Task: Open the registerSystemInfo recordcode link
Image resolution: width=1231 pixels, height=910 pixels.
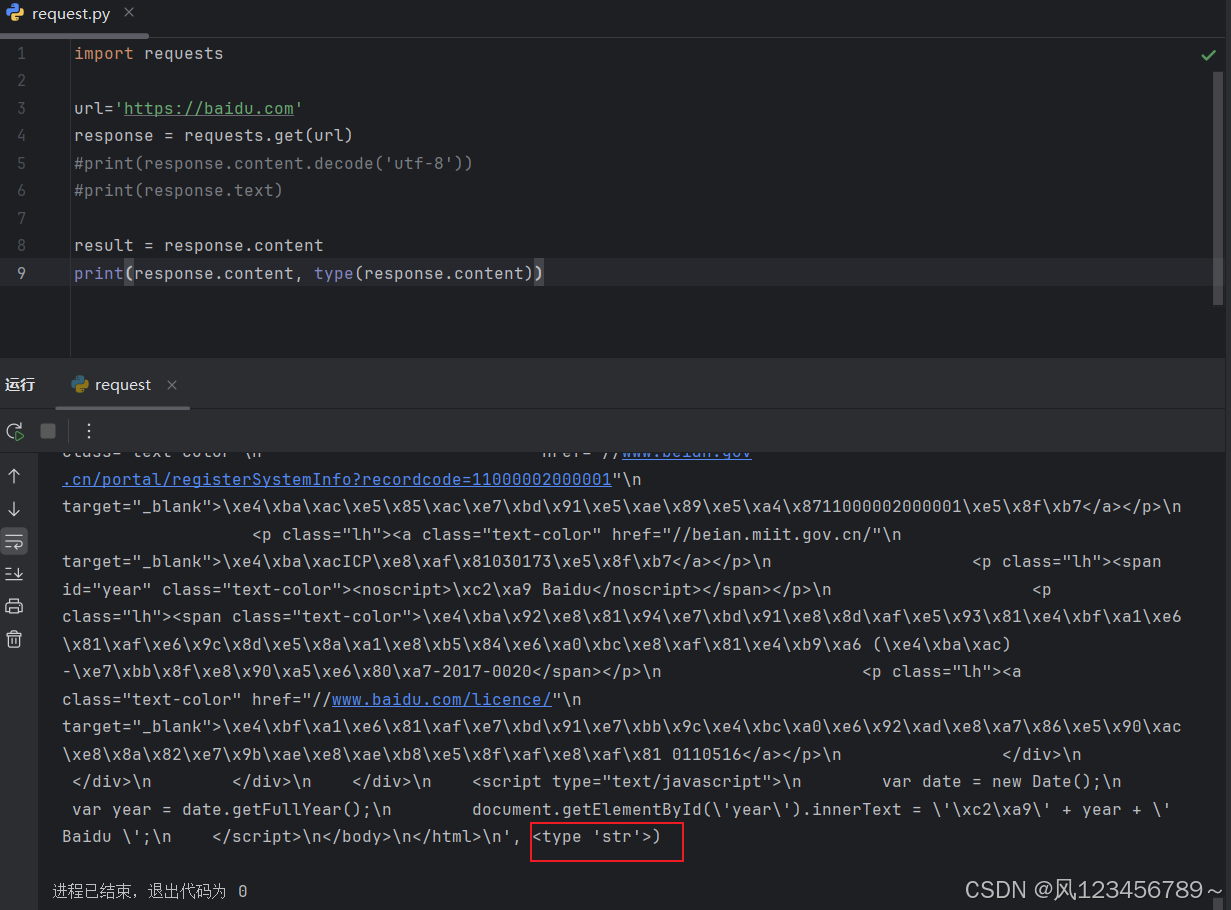Action: click(x=337, y=479)
